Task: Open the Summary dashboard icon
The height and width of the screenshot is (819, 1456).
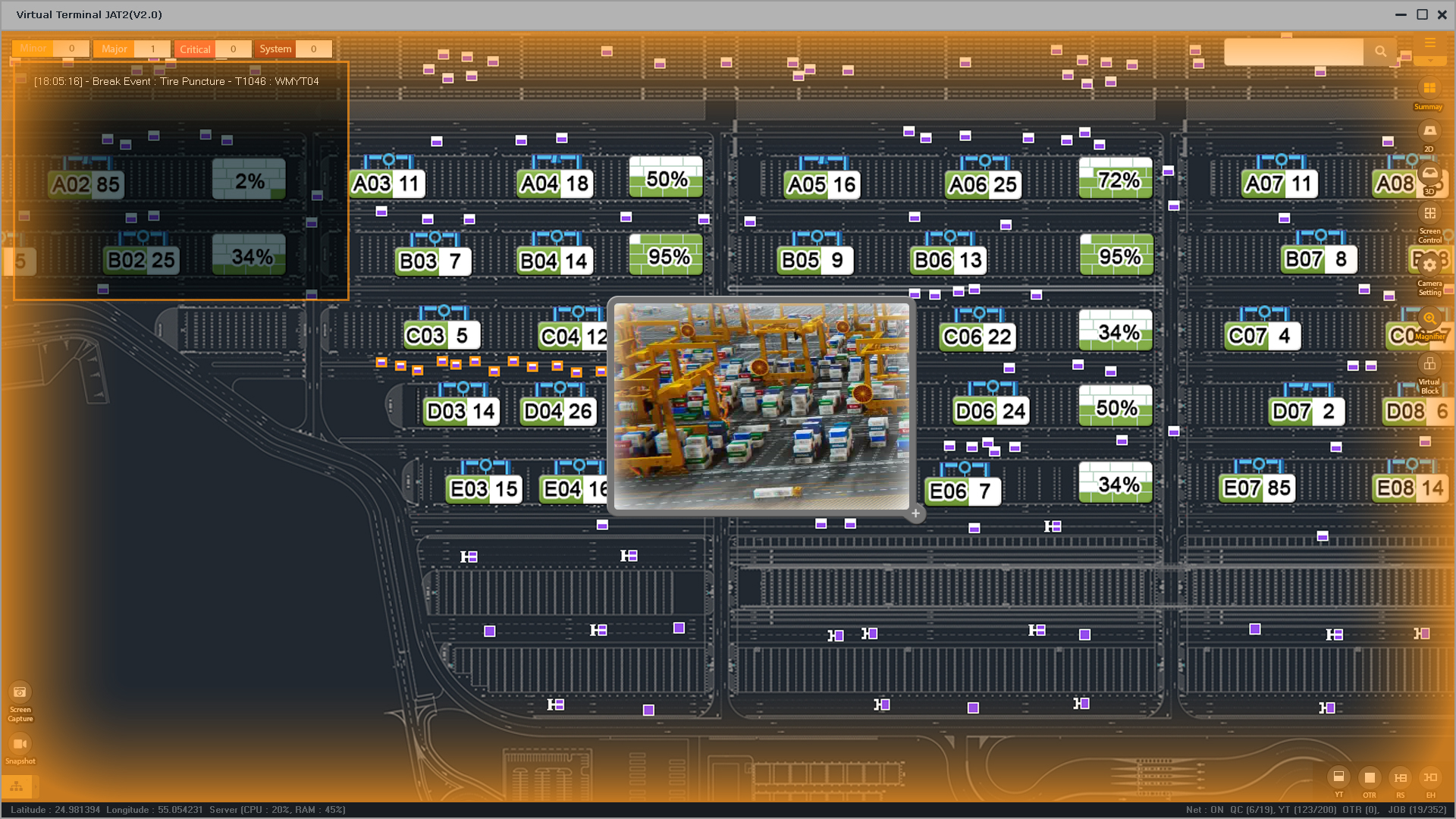Action: pos(1429,89)
